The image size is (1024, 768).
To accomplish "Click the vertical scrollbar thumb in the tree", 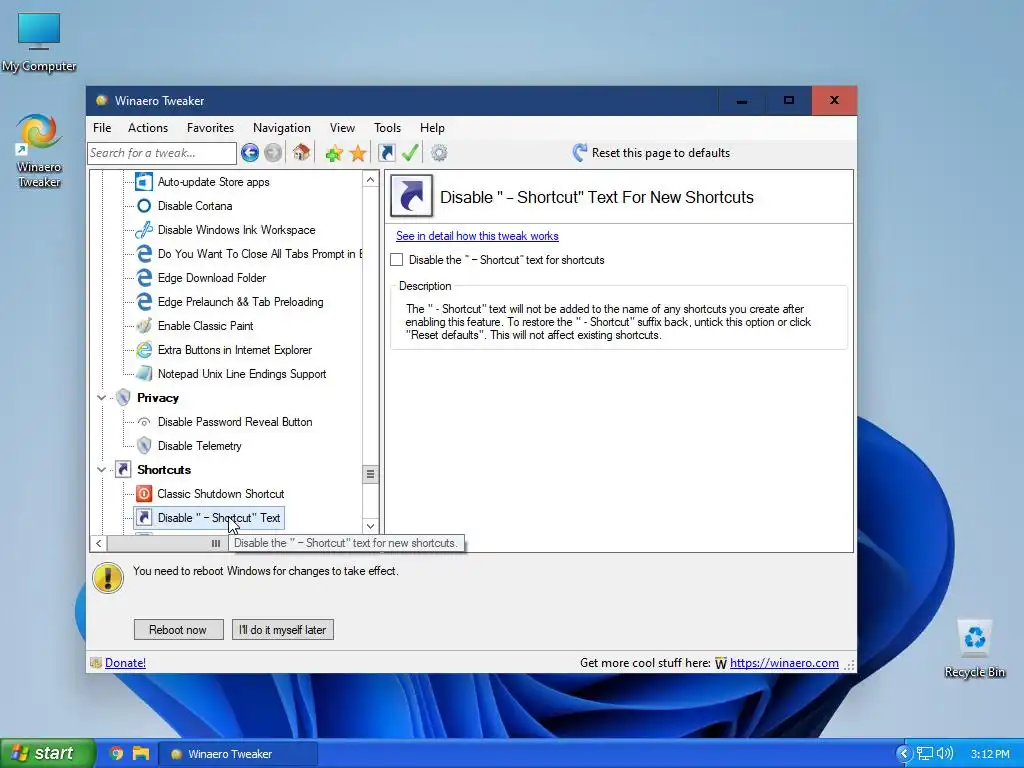I will click(x=370, y=474).
